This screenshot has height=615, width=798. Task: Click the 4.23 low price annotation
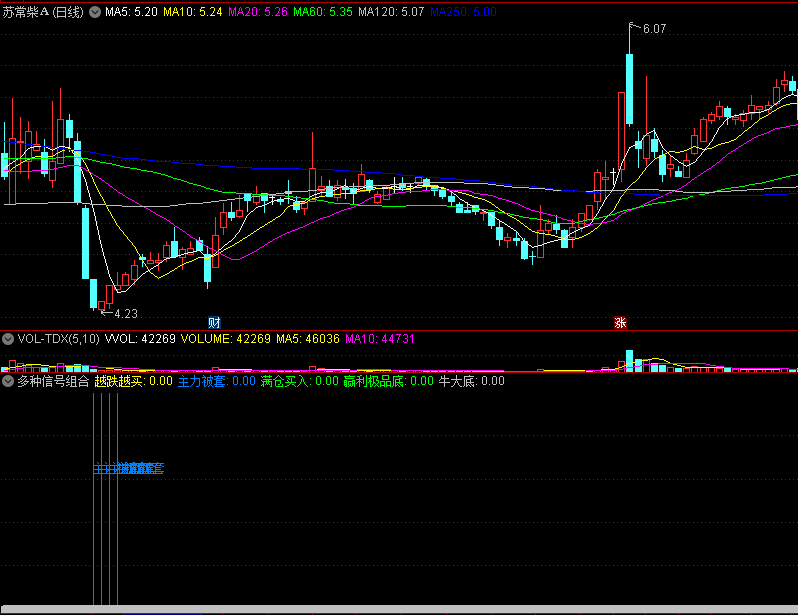pyautogui.click(x=126, y=314)
